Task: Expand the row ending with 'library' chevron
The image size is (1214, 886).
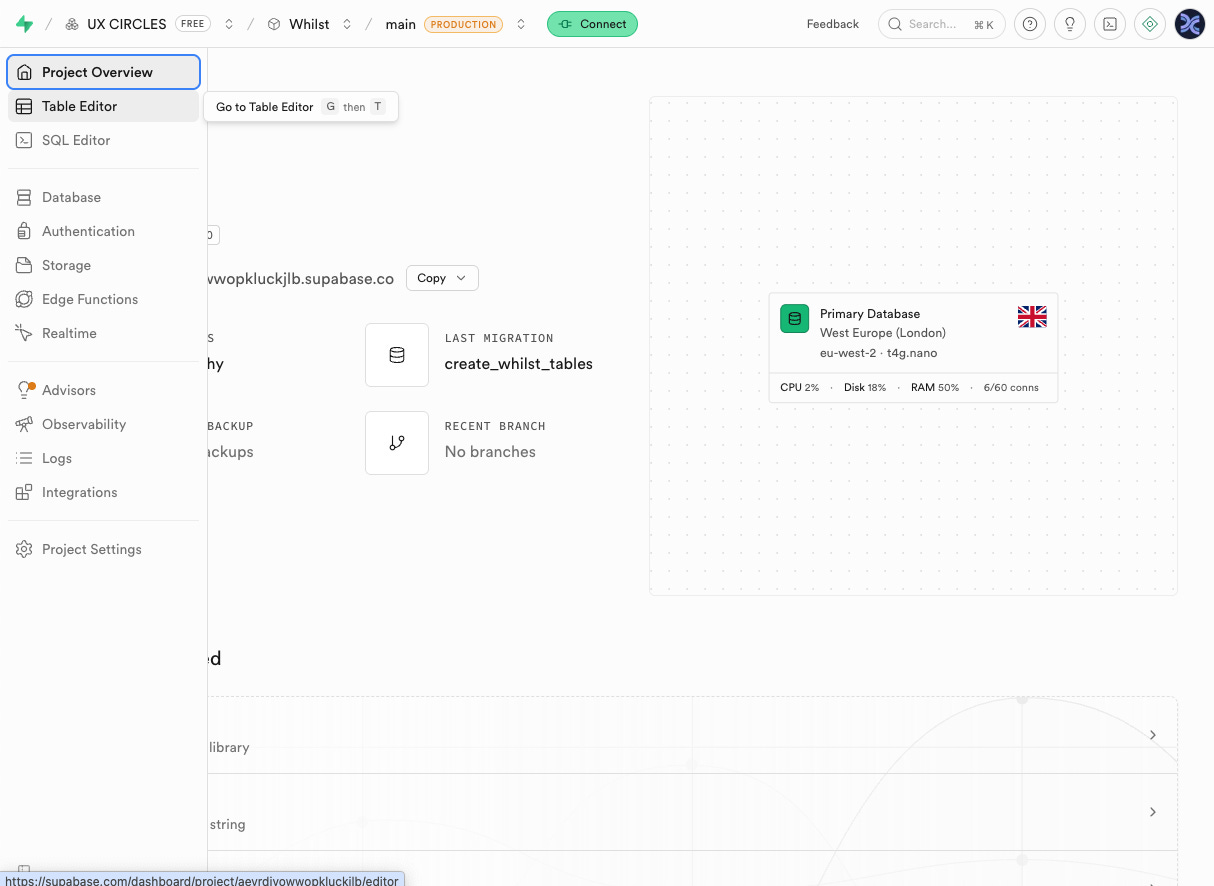Action: click(1152, 735)
